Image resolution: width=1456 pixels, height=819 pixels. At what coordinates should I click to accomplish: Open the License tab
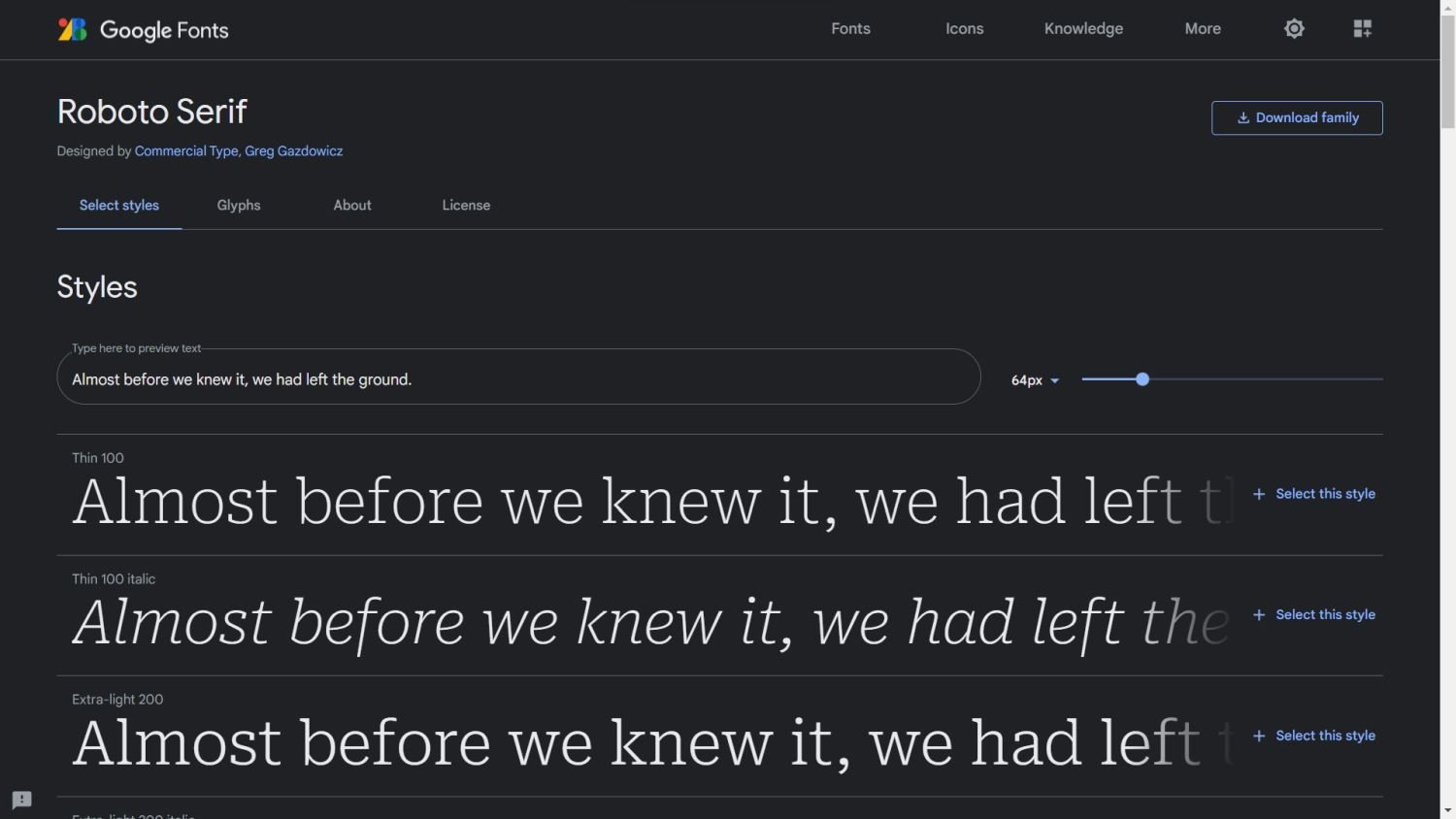(466, 206)
